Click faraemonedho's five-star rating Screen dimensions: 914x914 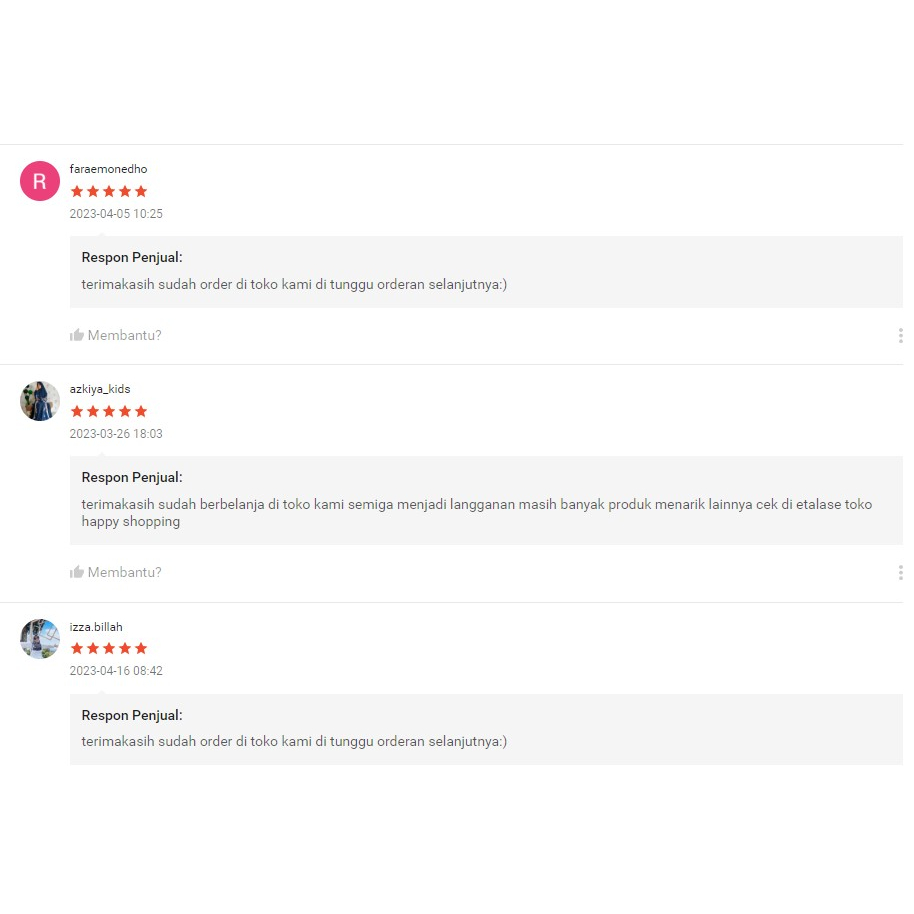[108, 191]
